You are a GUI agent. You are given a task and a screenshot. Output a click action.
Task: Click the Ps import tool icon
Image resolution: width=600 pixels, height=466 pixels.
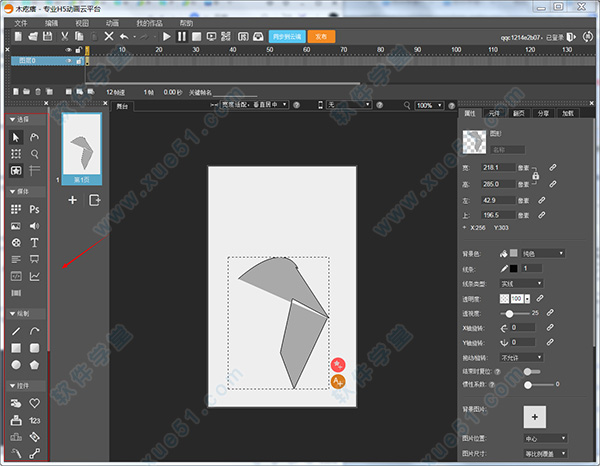[x=35, y=209]
